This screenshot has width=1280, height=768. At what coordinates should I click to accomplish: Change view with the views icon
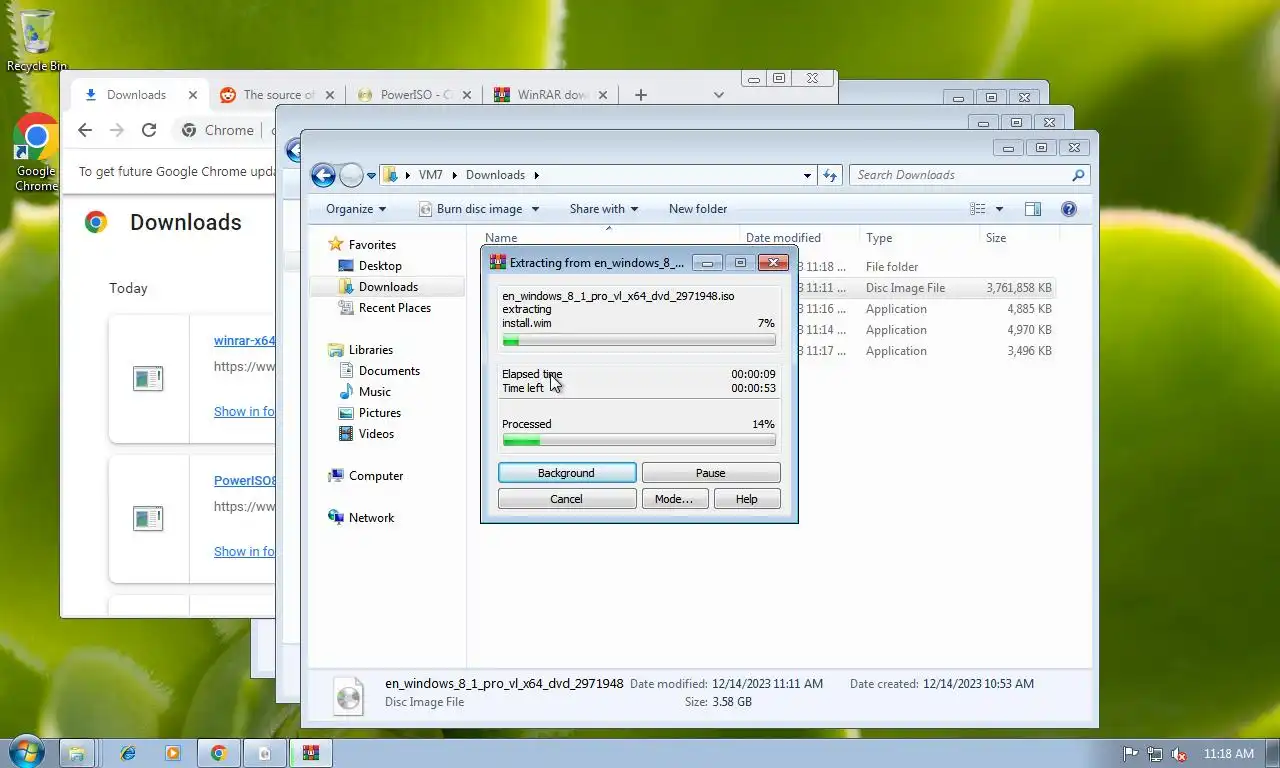(978, 209)
